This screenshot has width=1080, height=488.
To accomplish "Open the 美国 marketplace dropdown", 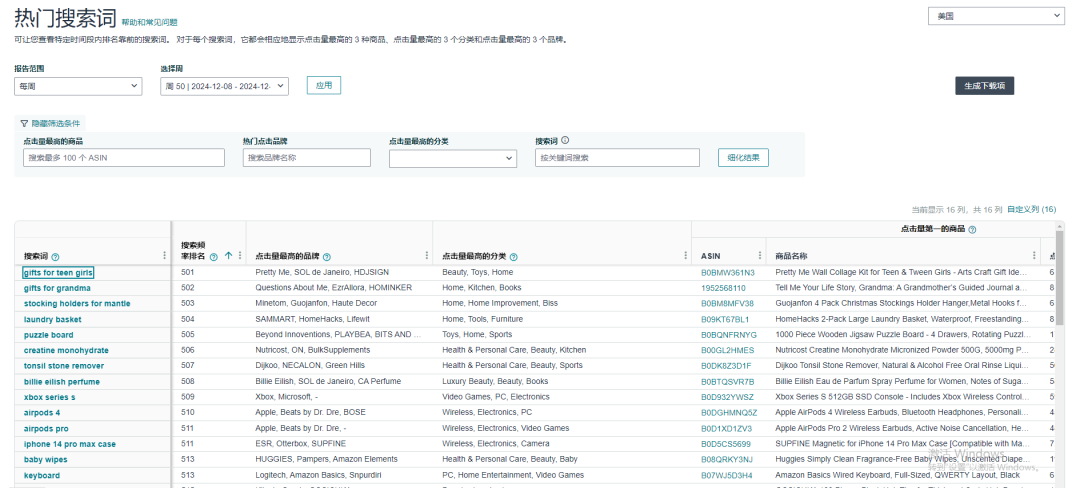I will tap(996, 17).
